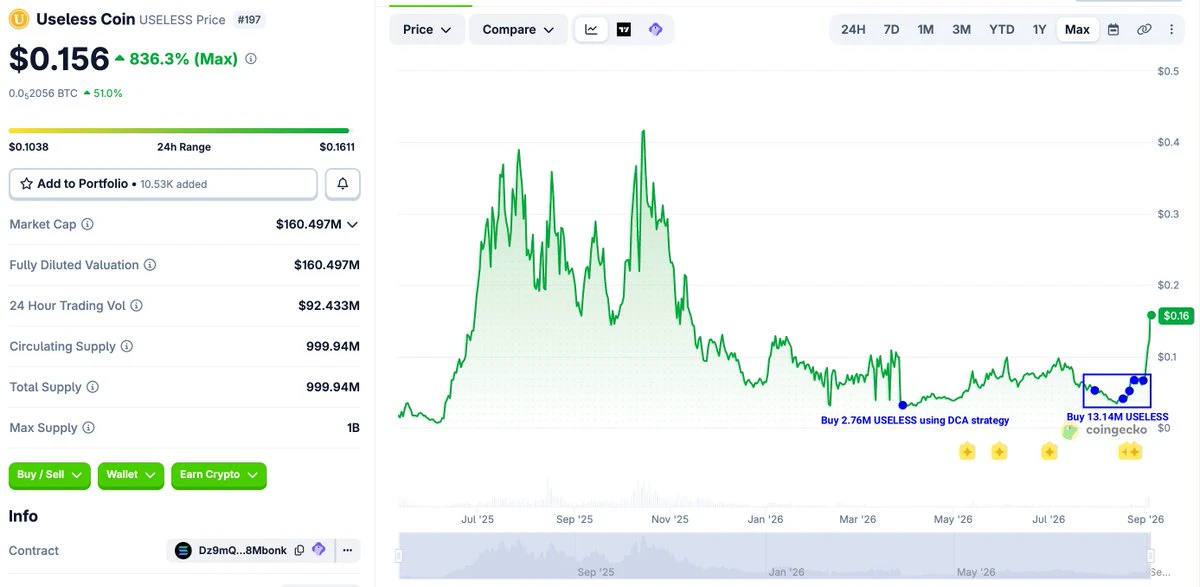Click the purple diamond chart icon
1200x587 pixels.
656,29
